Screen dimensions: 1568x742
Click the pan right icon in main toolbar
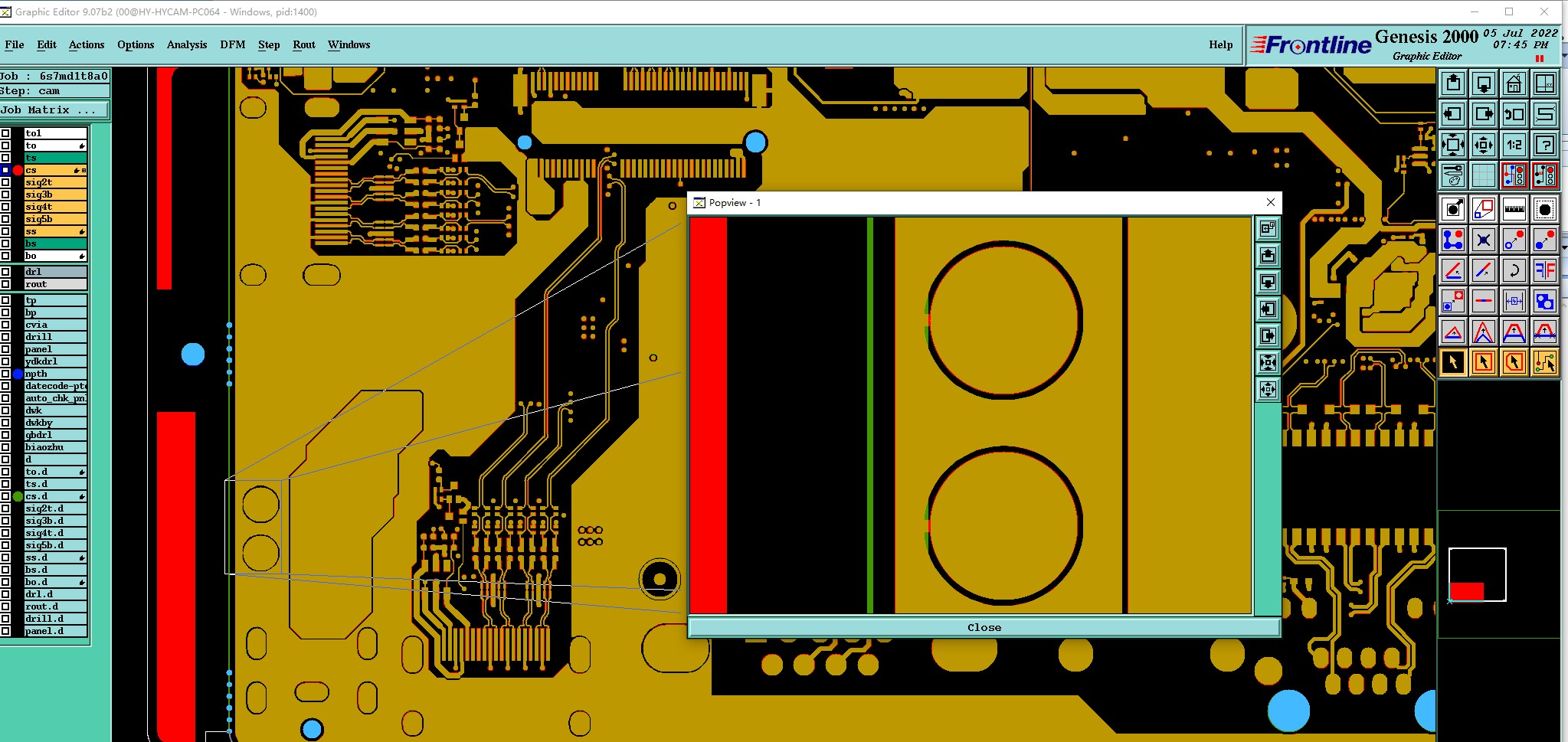(1484, 114)
